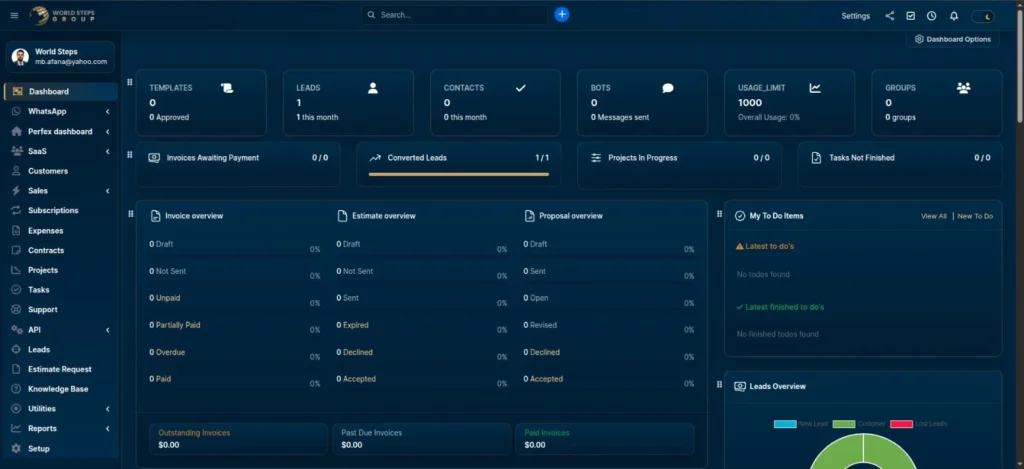This screenshot has width=1024, height=469.
Task: Click the share icon in top bar
Action: 890,16
